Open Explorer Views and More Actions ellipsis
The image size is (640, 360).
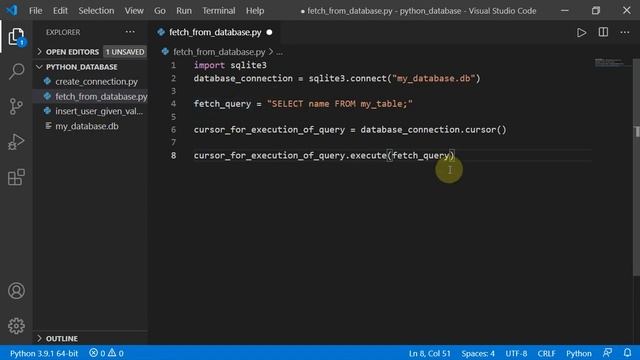point(130,32)
